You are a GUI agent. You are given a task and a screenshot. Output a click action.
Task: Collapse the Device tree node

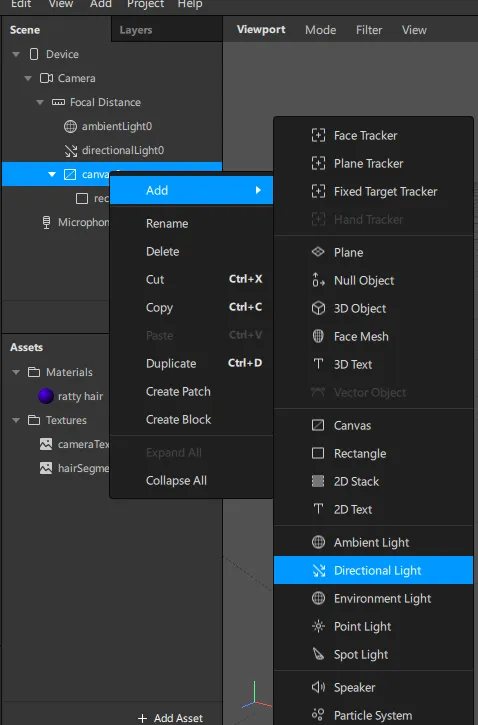16,54
